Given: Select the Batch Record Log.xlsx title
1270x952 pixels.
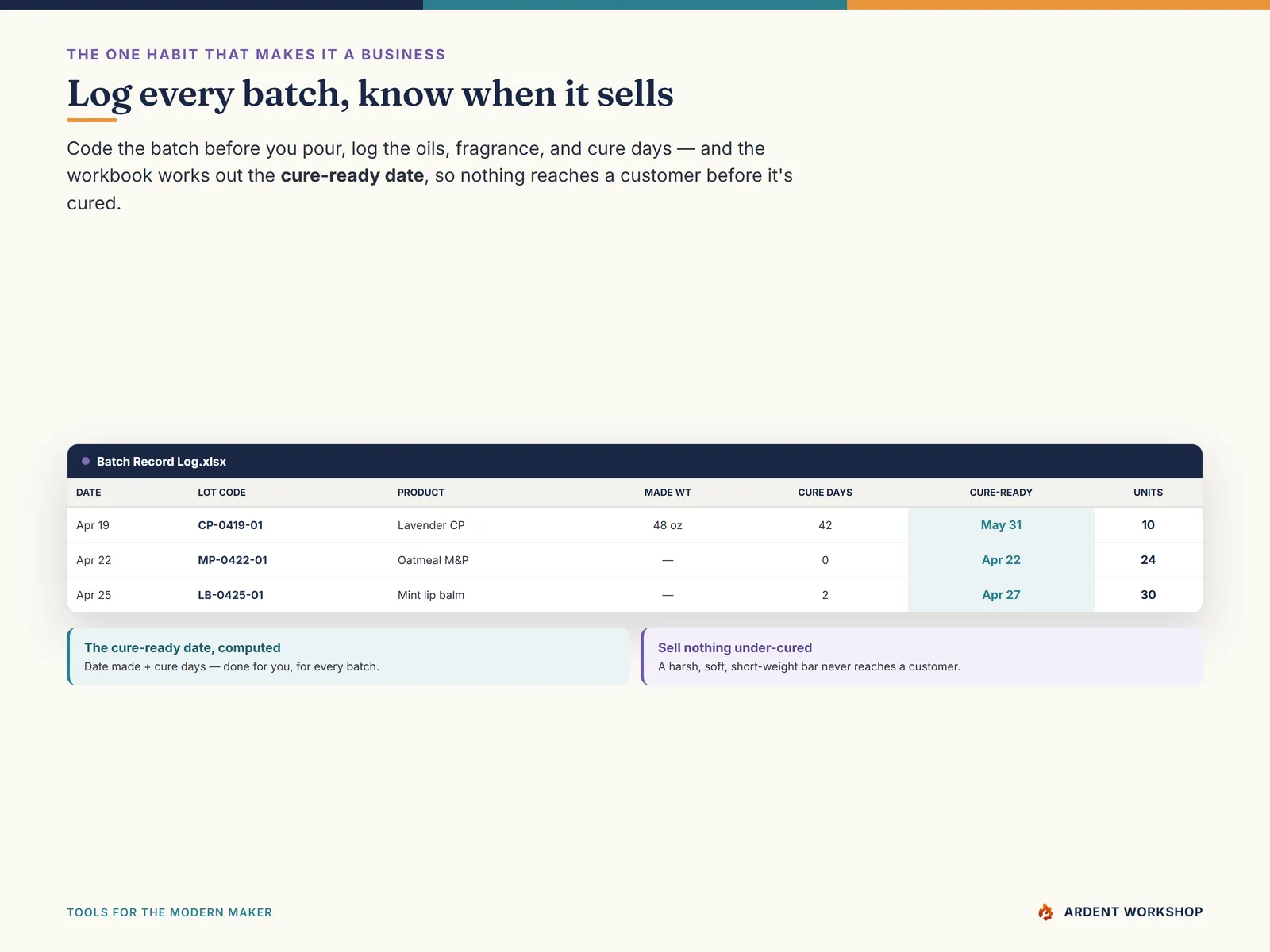Looking at the screenshot, I should pos(161,462).
